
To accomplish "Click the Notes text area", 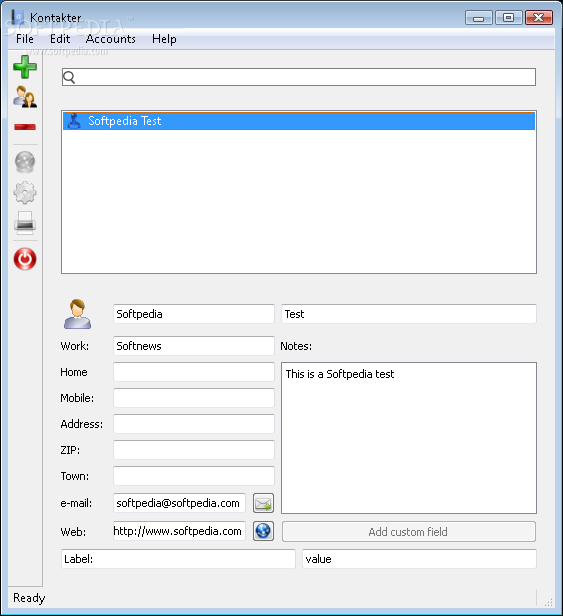I will (409, 438).
